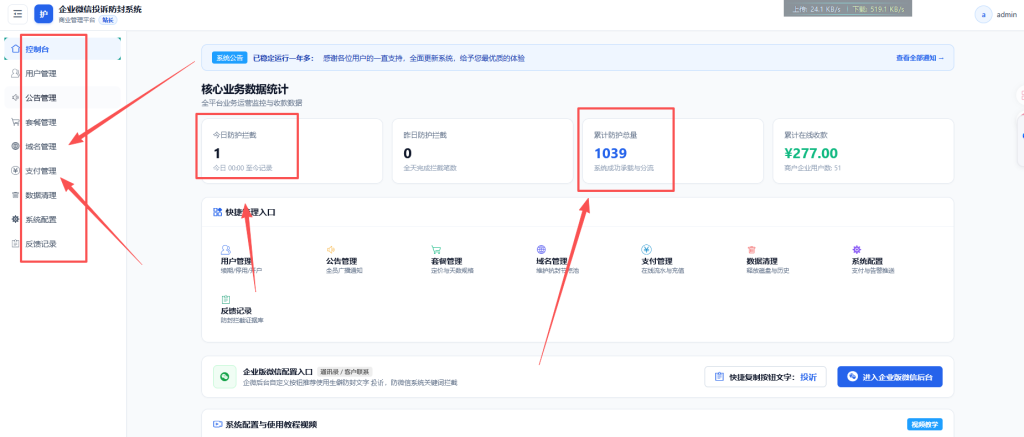This screenshot has width=1024, height=437.
Task: Open the admin avatar icon
Action: point(984,14)
